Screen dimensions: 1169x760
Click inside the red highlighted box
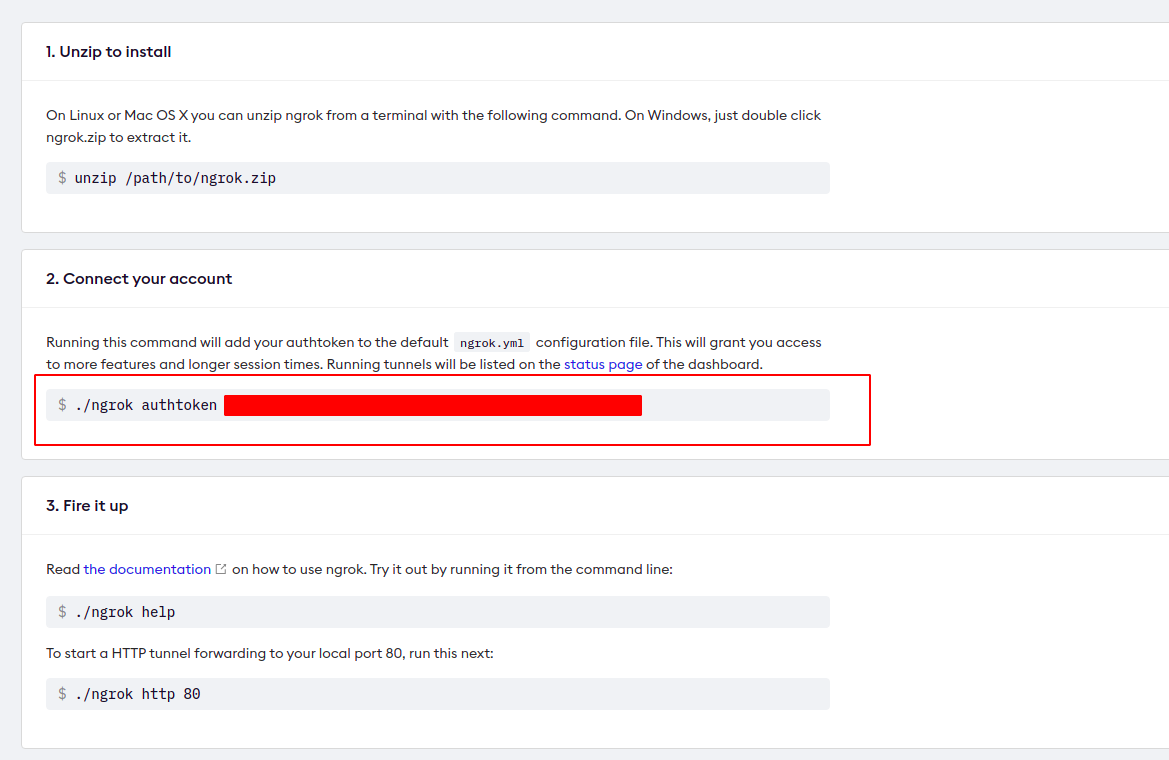click(450, 410)
